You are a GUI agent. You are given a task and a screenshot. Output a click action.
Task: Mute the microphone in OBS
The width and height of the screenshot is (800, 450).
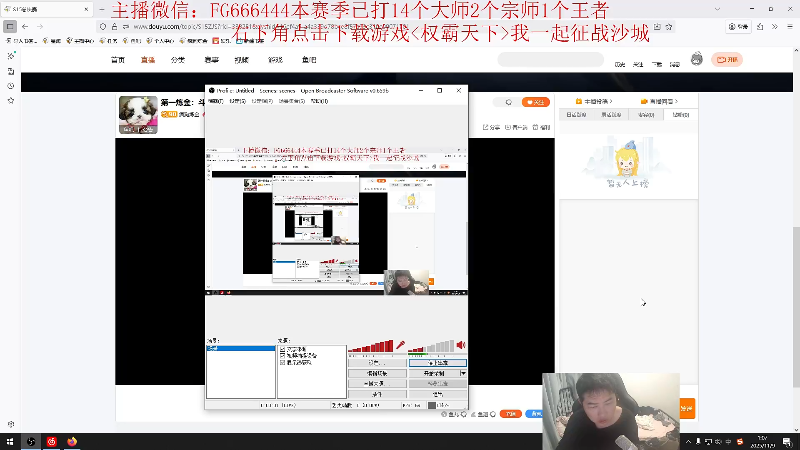coord(401,345)
